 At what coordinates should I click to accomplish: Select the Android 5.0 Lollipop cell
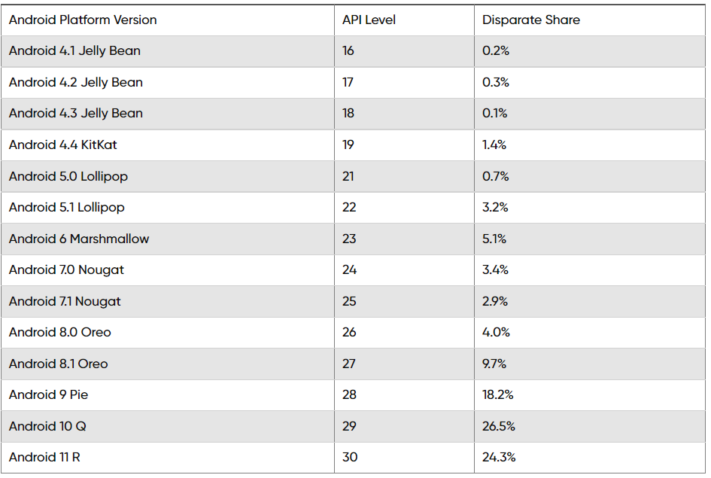[168, 176]
